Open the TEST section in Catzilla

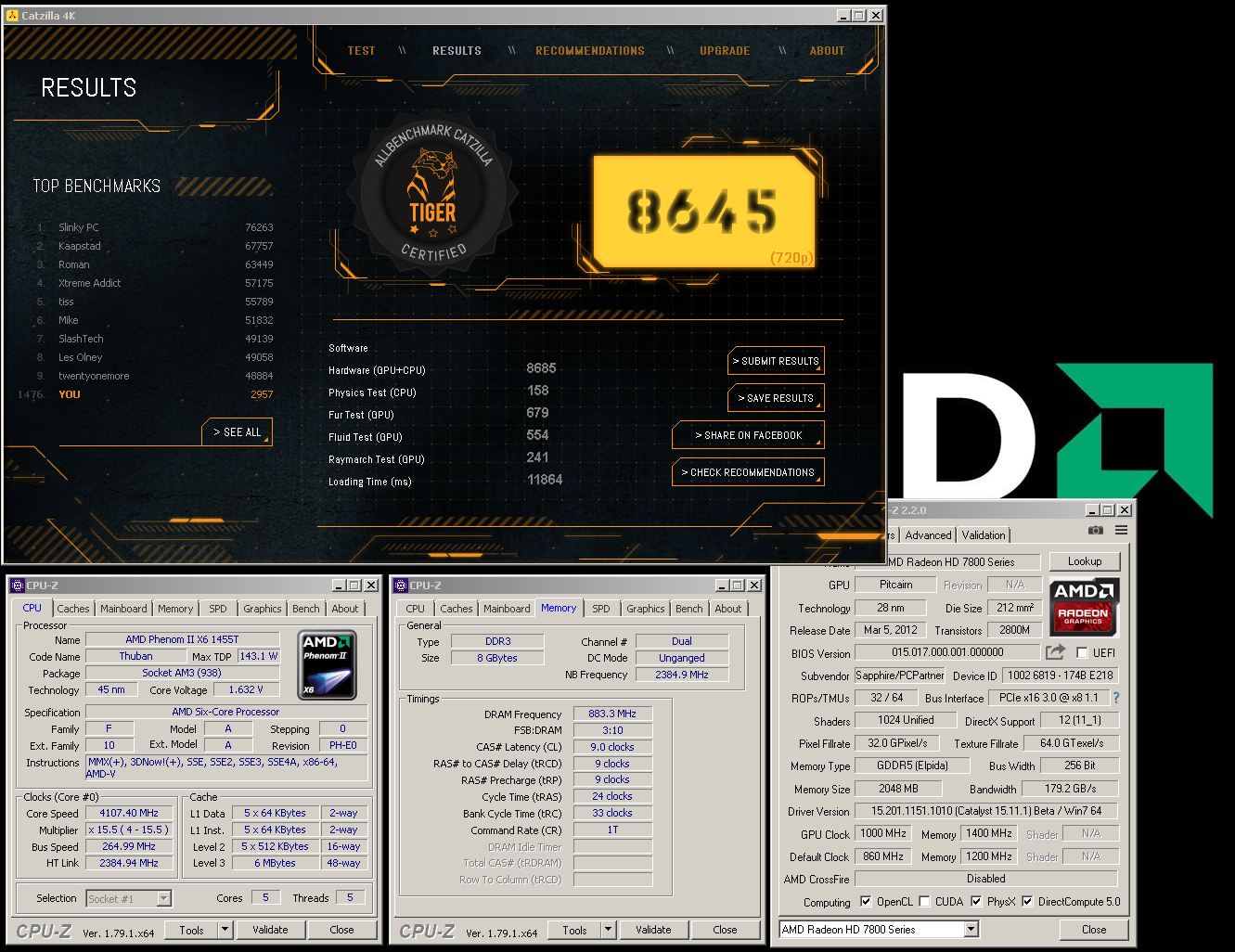coord(361,51)
